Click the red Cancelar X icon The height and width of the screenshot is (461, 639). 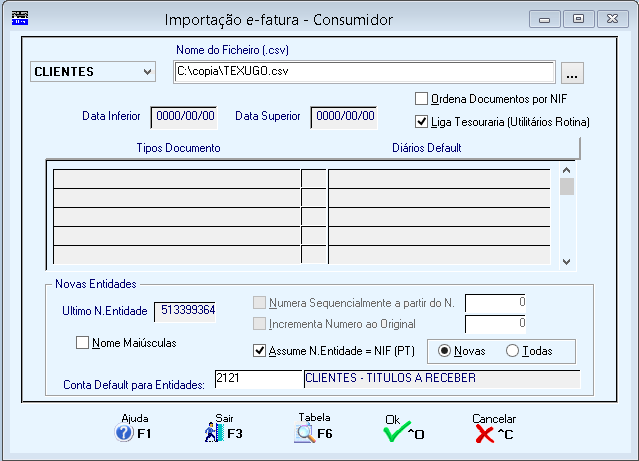pos(485,434)
